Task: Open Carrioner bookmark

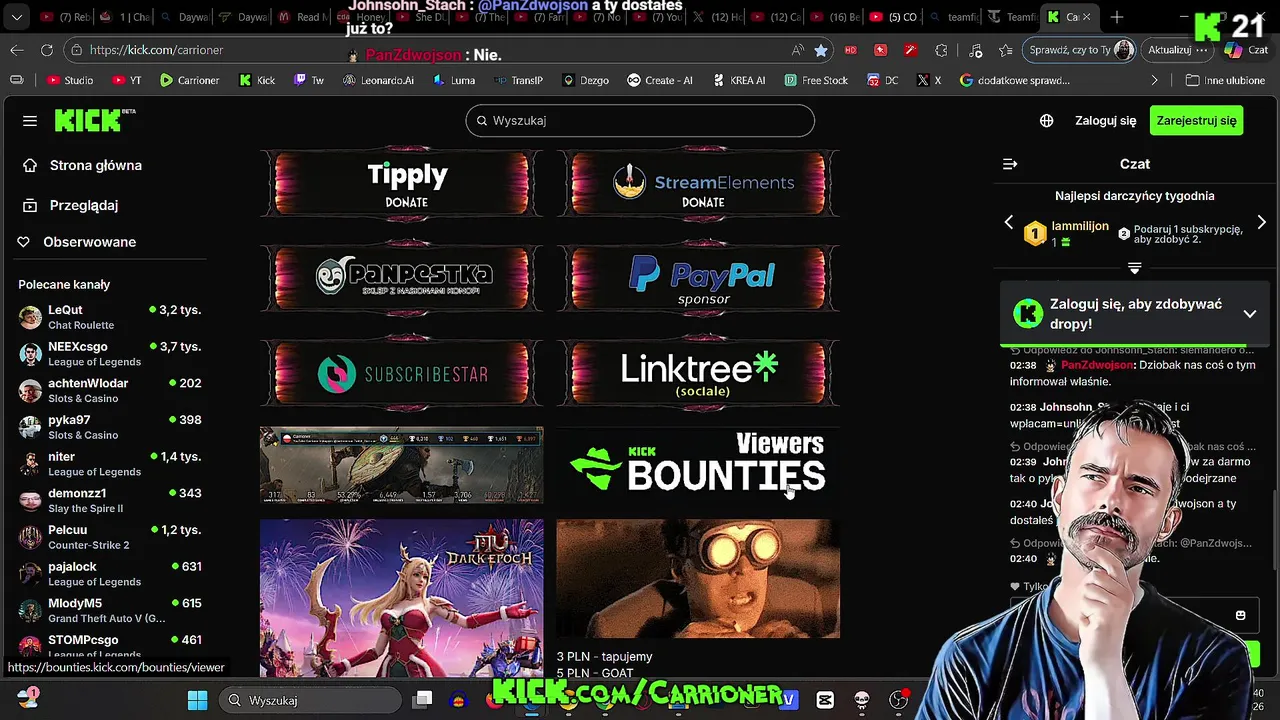Action: tap(189, 80)
